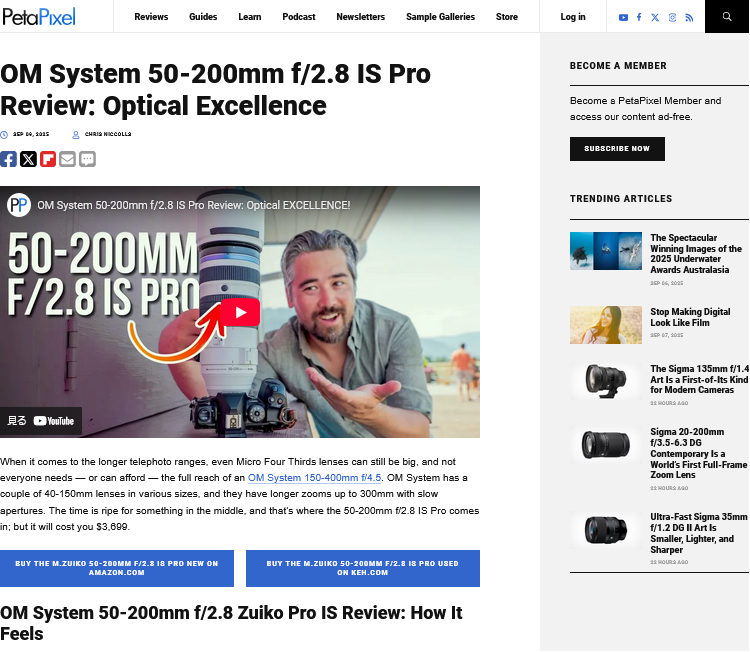Open the X icon in header
Viewport: 750px width, 652px height.
pos(655,18)
